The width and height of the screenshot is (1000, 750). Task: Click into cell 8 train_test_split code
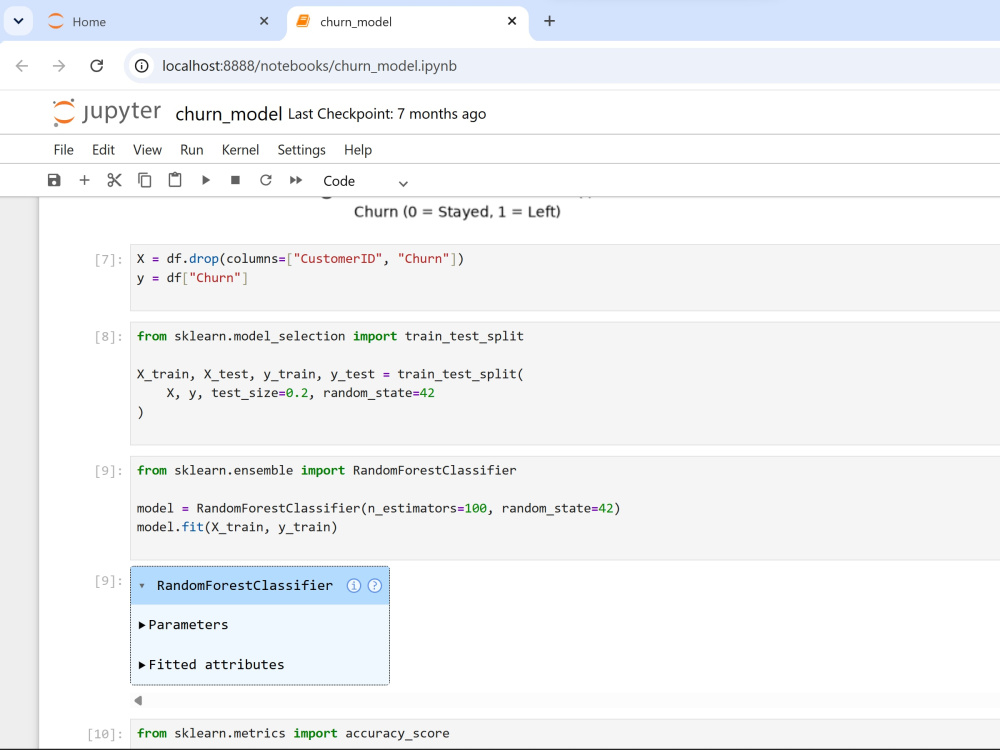pyautogui.click(x=564, y=383)
